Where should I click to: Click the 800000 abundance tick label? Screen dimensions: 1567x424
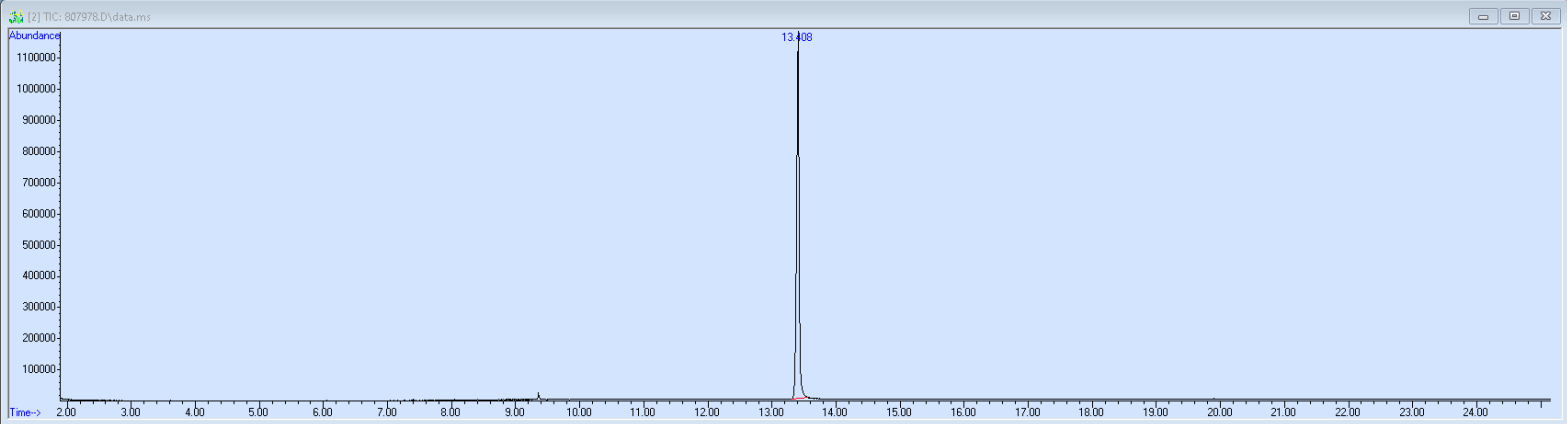click(39, 151)
